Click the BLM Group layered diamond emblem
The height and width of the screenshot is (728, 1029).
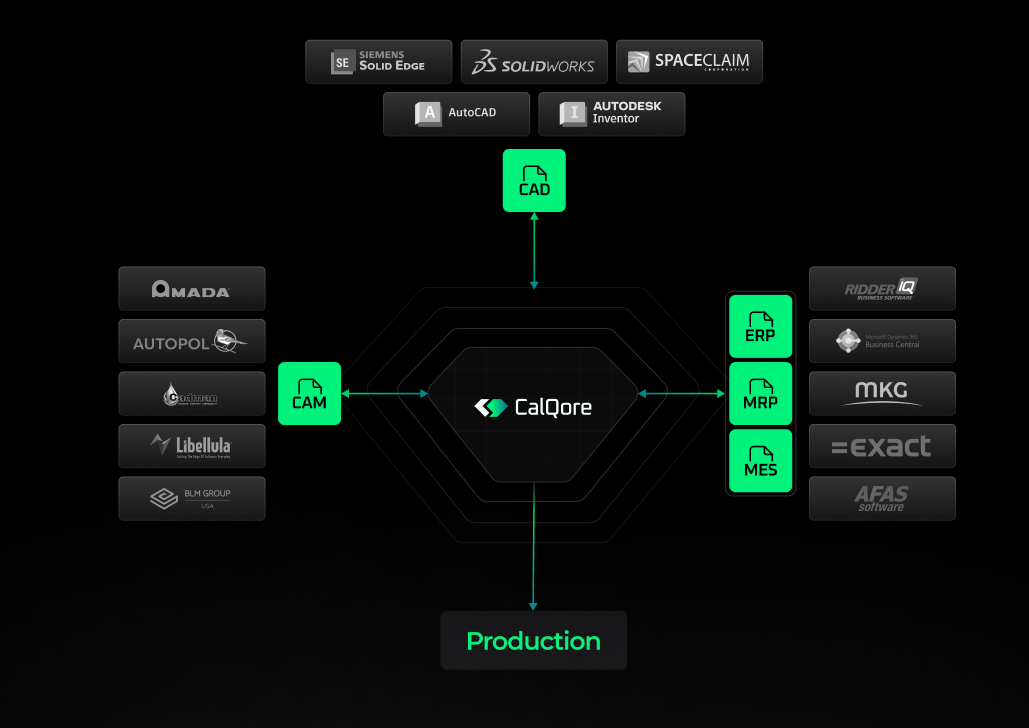pyautogui.click(x=163, y=499)
